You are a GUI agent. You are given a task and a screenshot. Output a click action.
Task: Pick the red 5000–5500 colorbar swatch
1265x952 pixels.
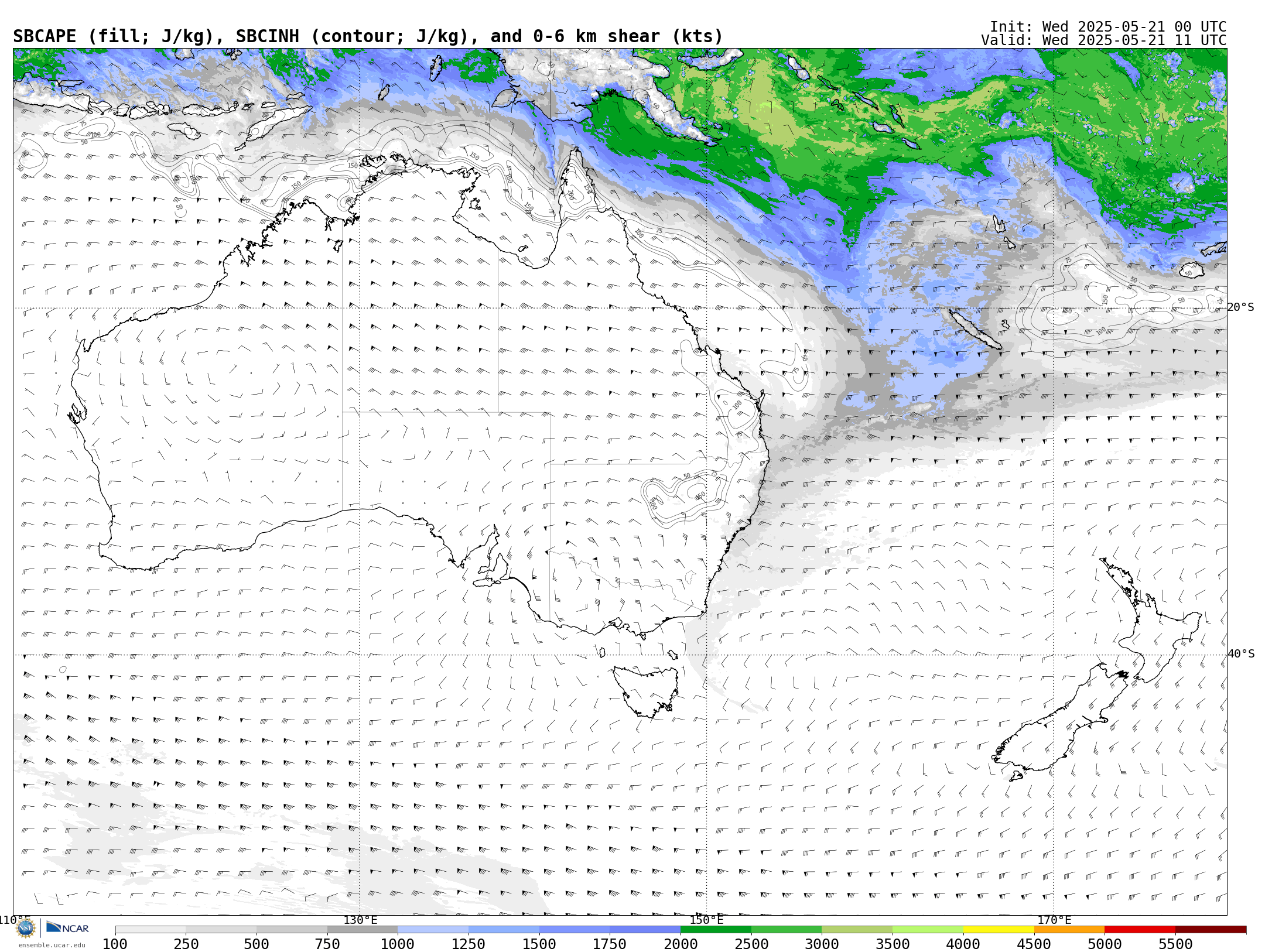(1140, 930)
